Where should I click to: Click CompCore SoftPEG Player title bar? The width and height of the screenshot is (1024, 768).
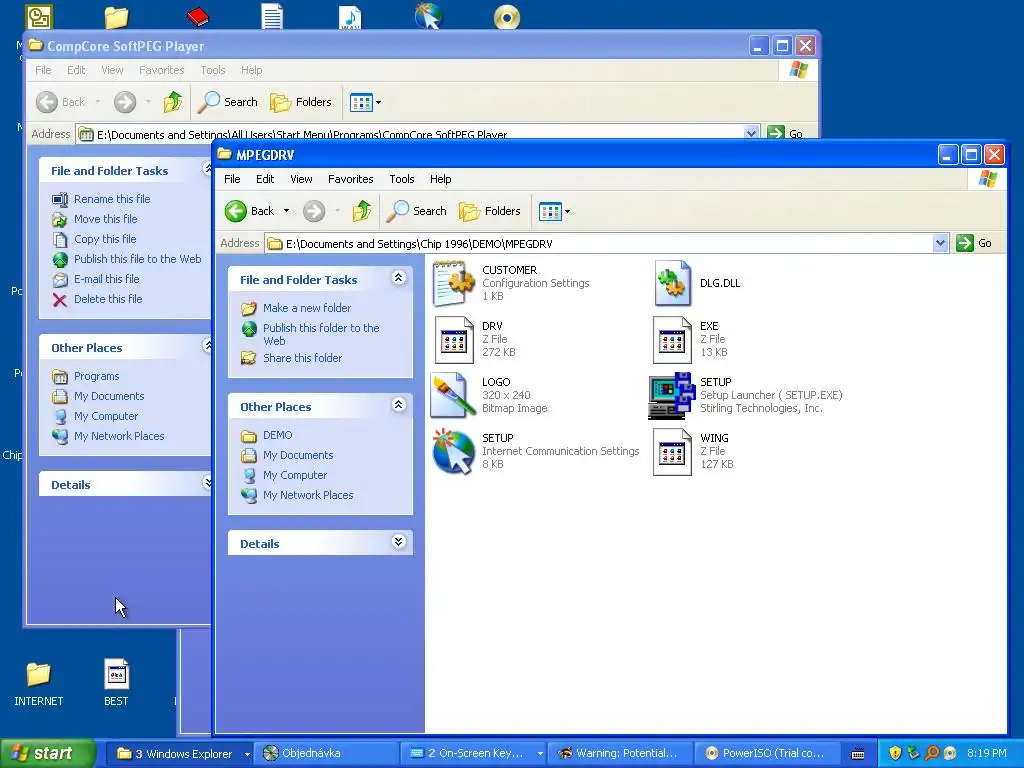[x=385, y=46]
